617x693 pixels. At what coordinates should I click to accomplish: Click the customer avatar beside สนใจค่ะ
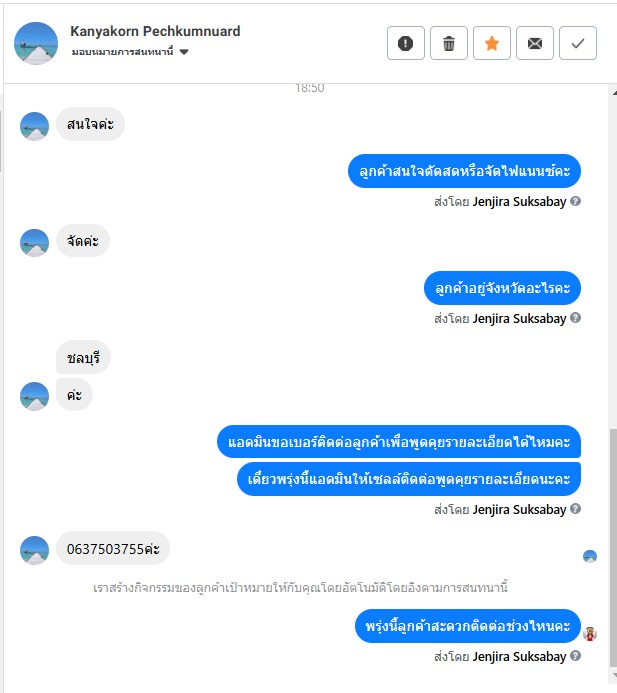coord(34,126)
